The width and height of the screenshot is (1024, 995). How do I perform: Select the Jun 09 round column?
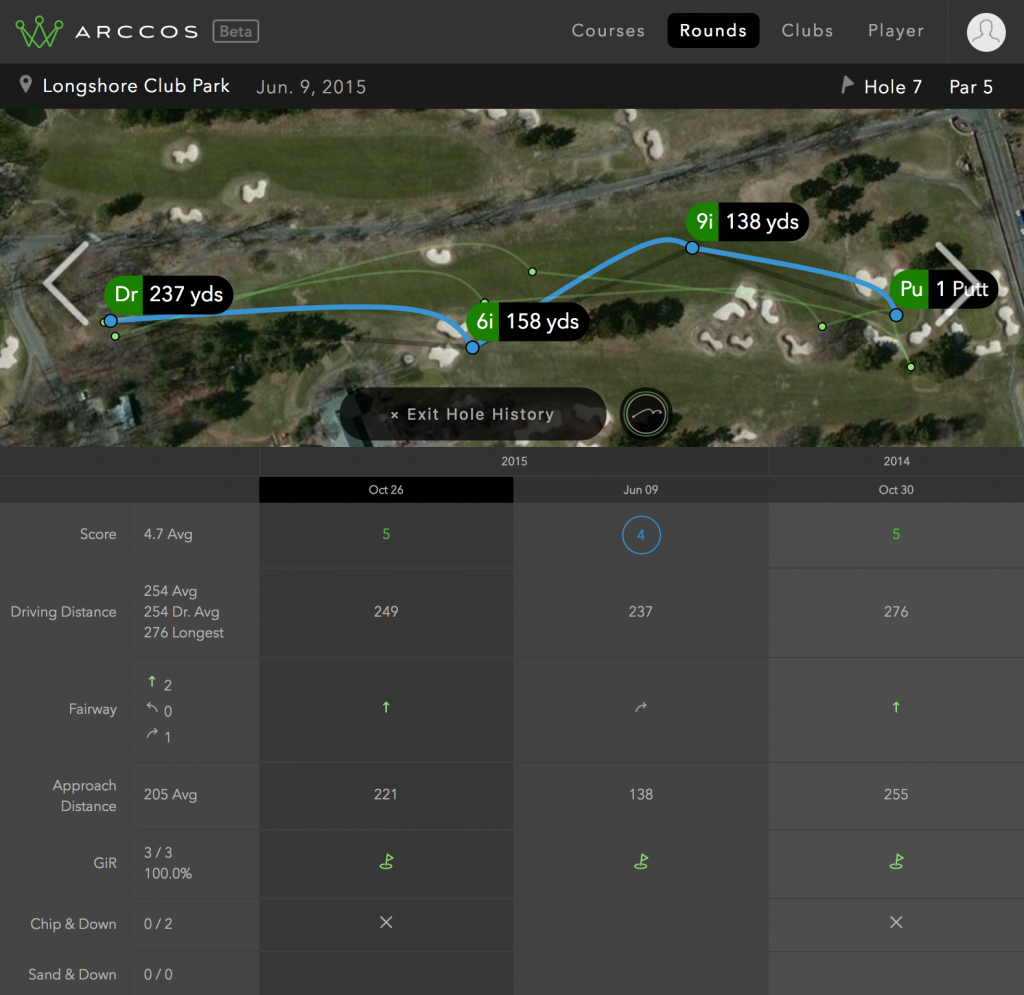click(x=641, y=490)
